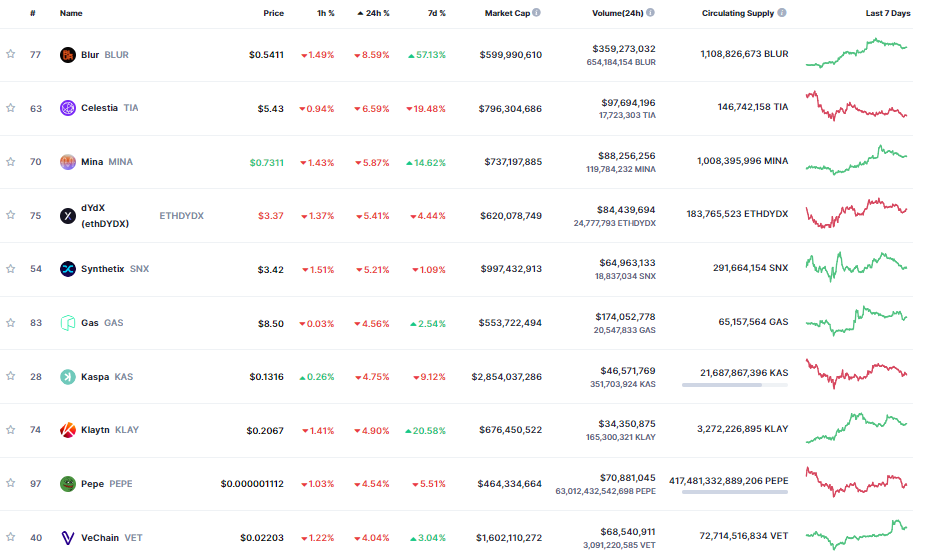This screenshot has width=933, height=556.
Task: Toggle the watchlist star for Mina
Action: [x=11, y=161]
